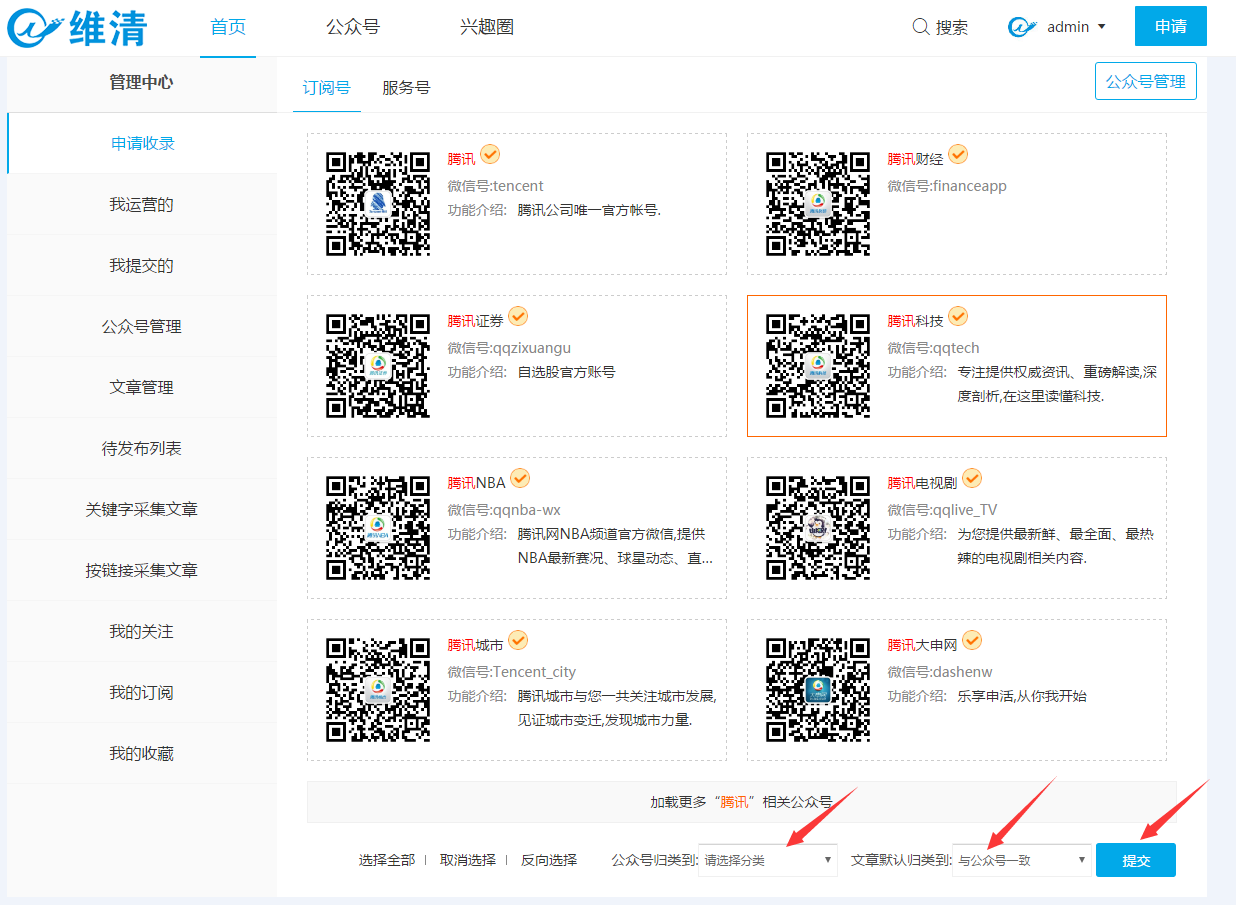Screen dimensions: 1236x905
Task: Open 我的收藏 in the sidebar
Action: pos(142,753)
